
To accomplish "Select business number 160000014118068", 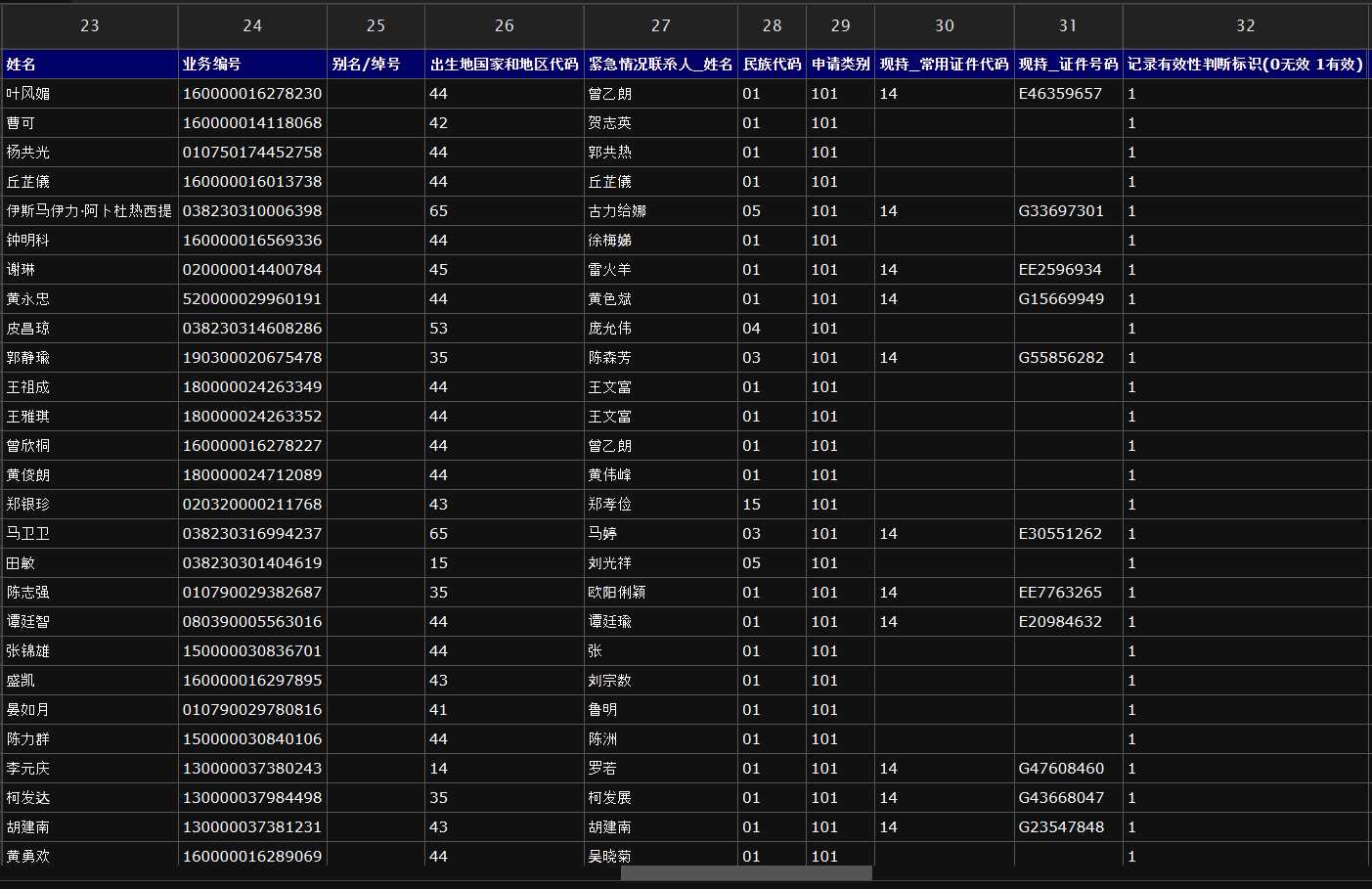I will click(252, 123).
